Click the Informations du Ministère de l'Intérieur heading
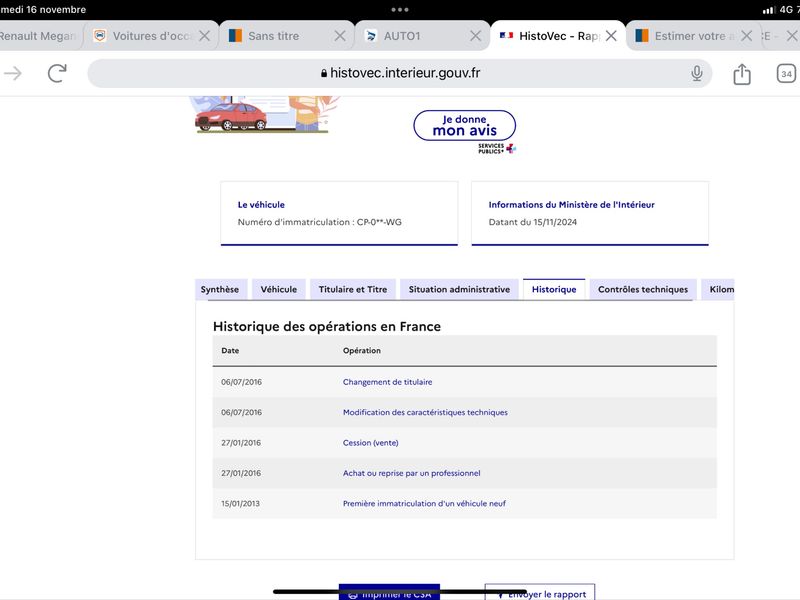The image size is (800, 600). (x=571, y=205)
